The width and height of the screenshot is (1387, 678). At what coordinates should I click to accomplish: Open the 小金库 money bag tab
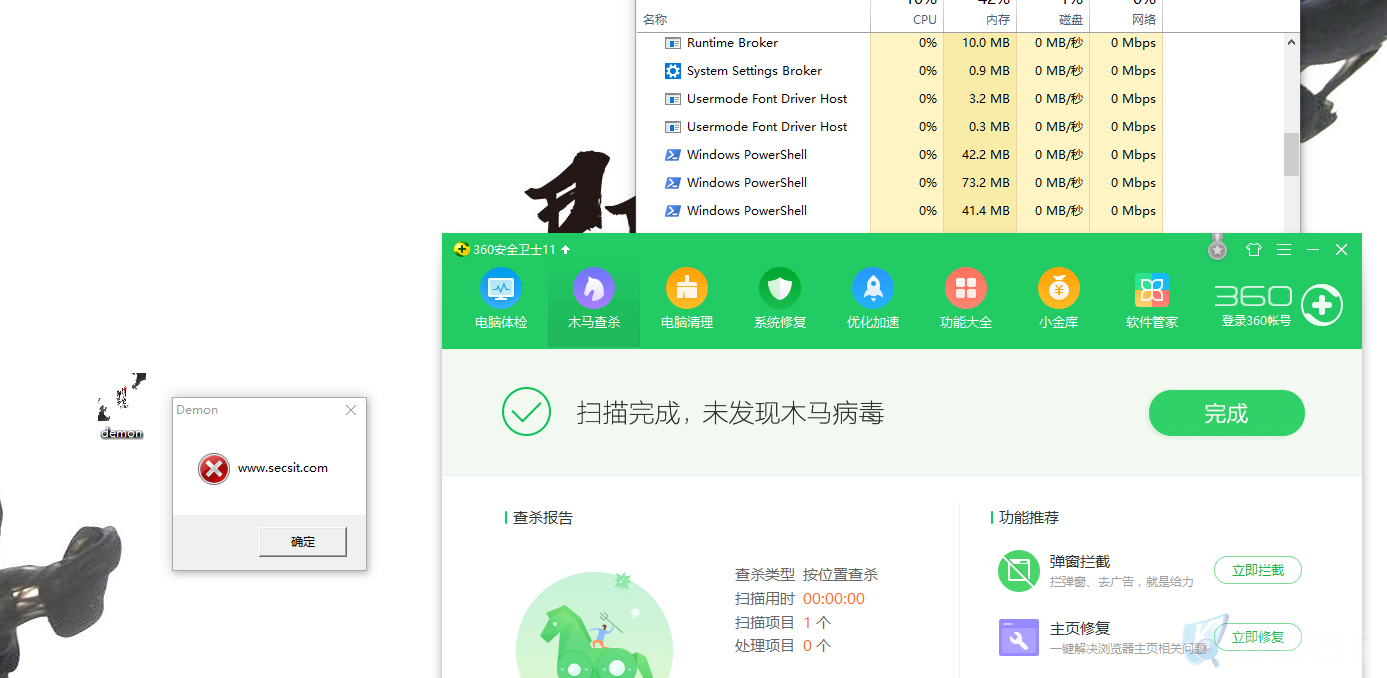1059,299
